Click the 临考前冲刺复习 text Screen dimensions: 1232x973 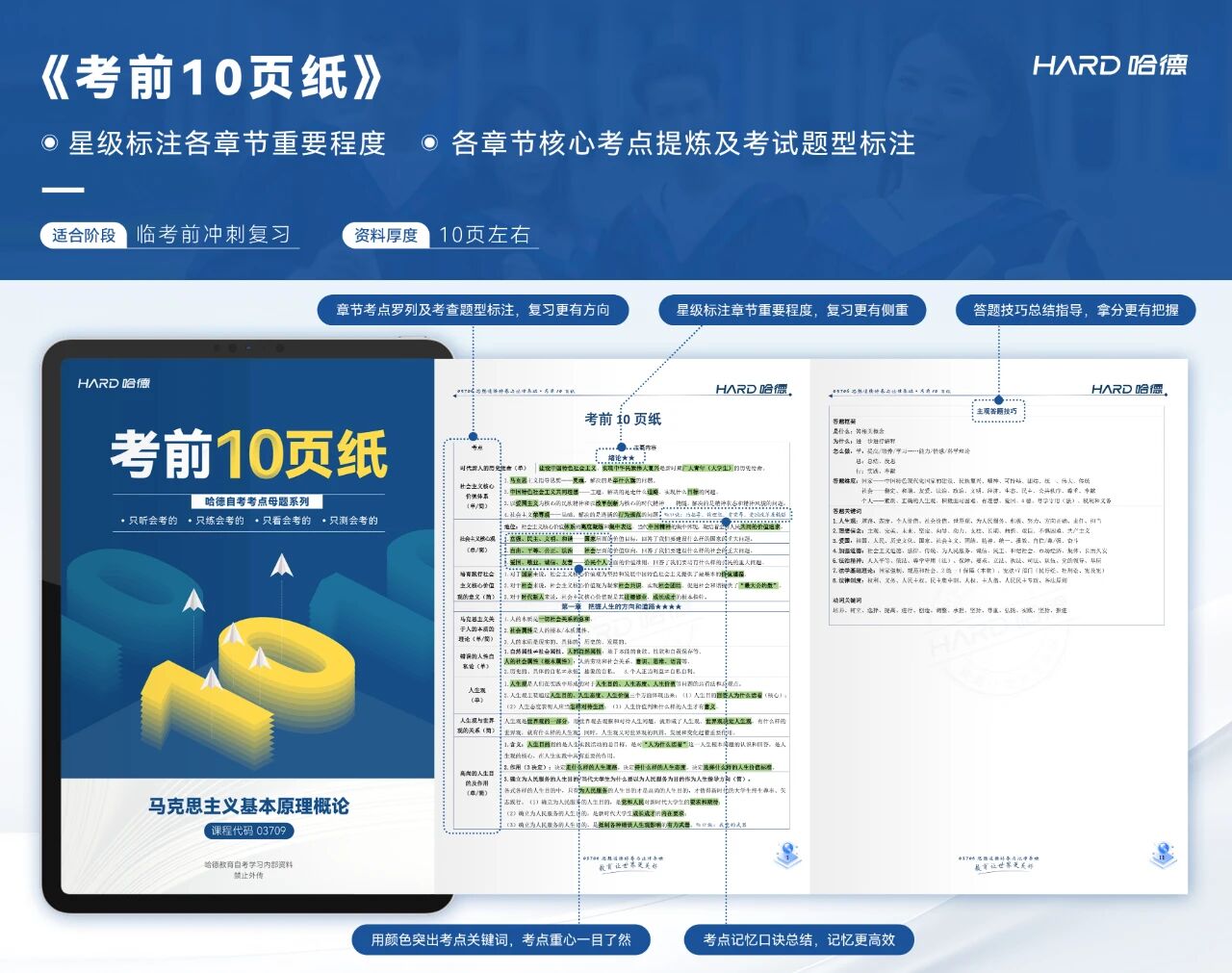coord(213,235)
